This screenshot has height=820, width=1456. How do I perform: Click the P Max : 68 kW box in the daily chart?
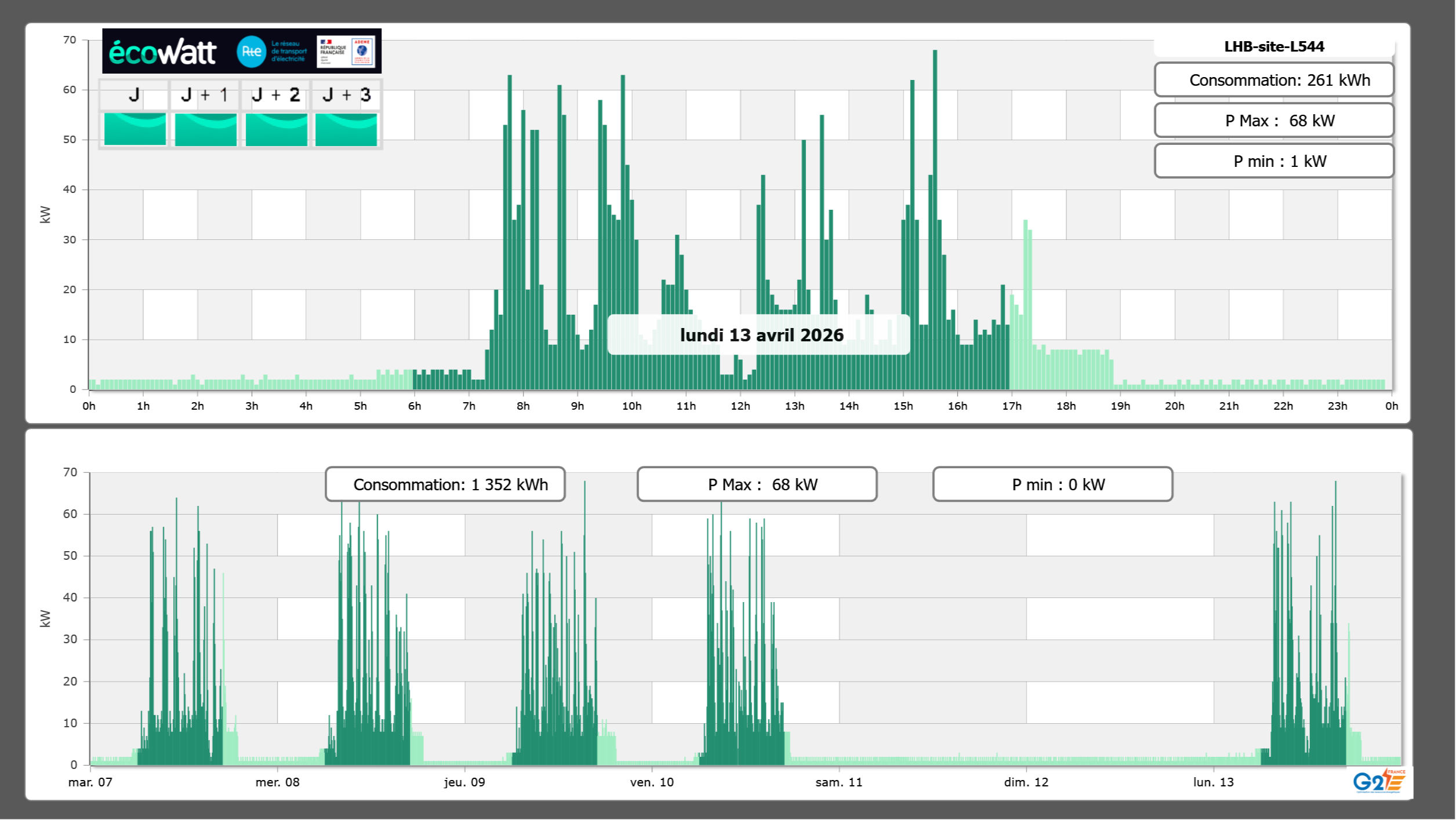pos(1273,121)
